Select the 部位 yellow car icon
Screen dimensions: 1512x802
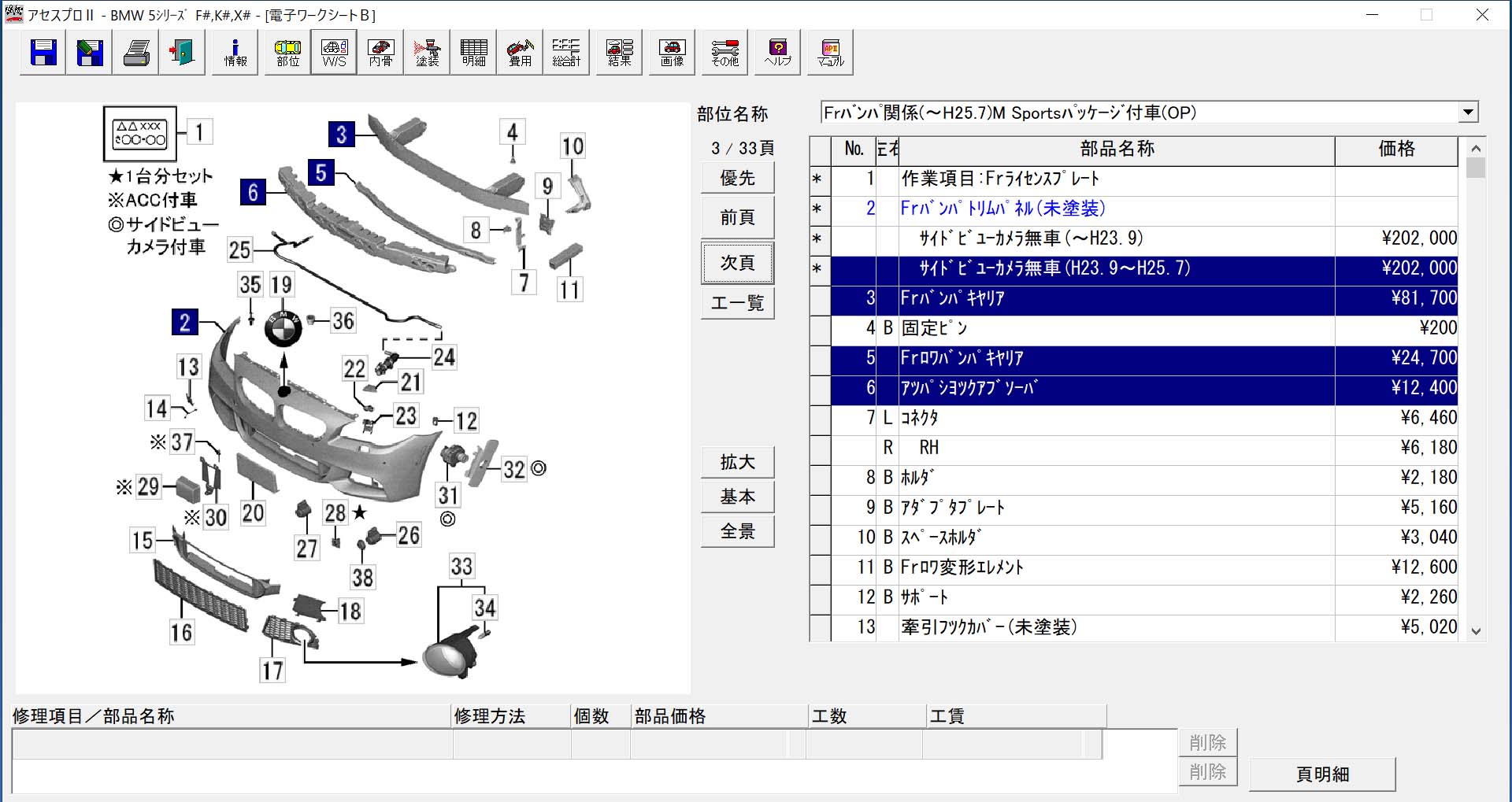(x=287, y=53)
